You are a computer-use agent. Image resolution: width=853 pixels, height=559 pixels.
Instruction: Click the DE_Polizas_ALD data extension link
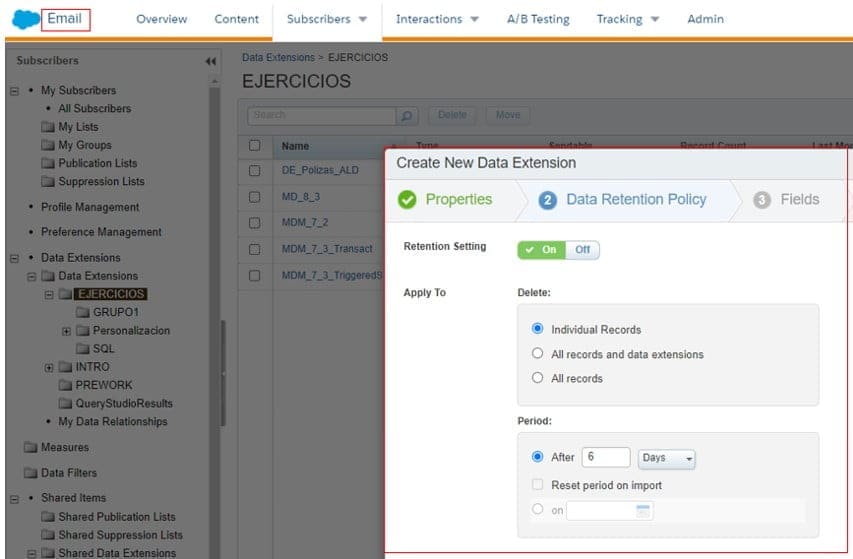click(x=320, y=170)
